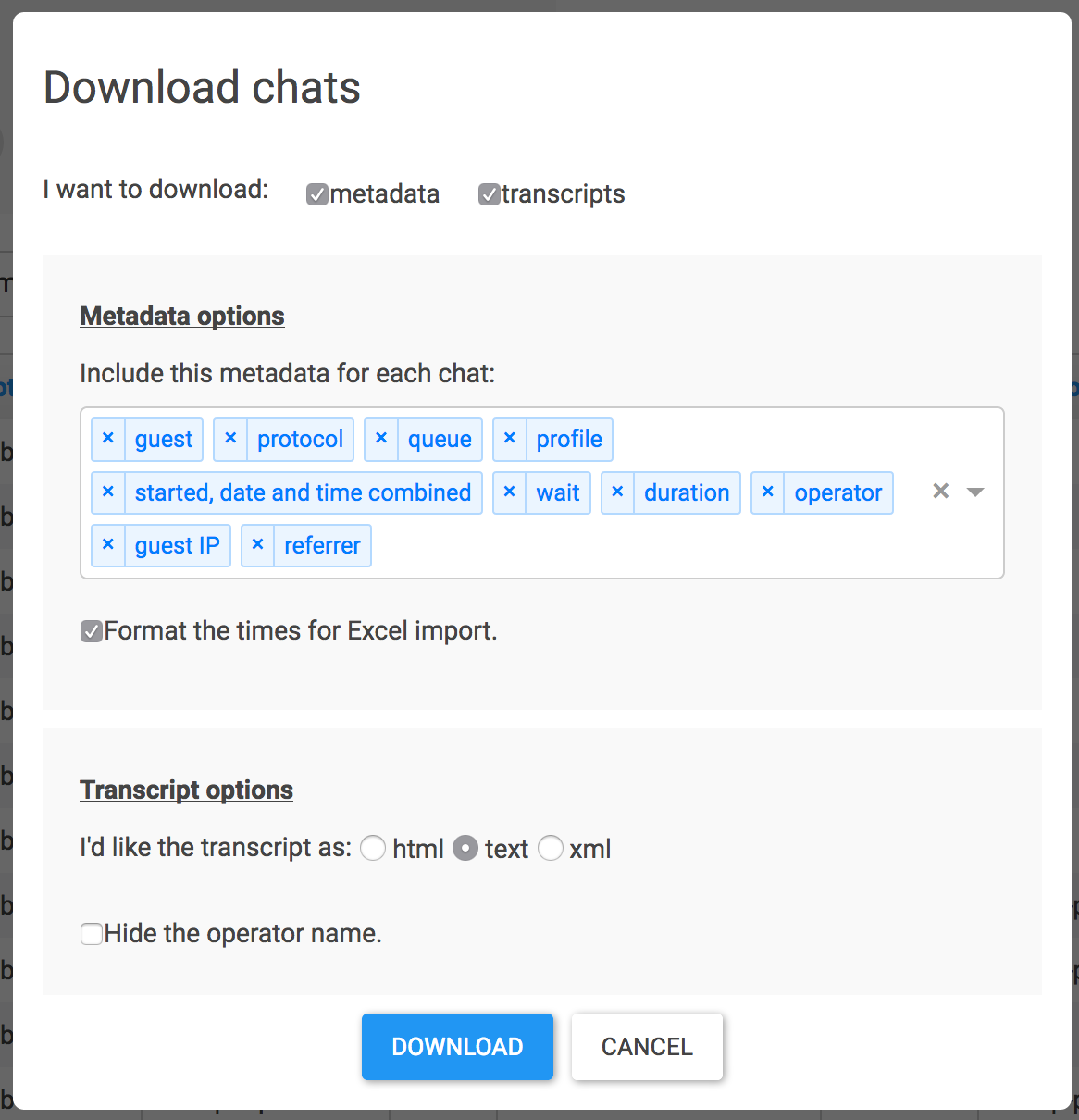
Task: Select xml as the transcript format
Action: pyautogui.click(x=551, y=848)
